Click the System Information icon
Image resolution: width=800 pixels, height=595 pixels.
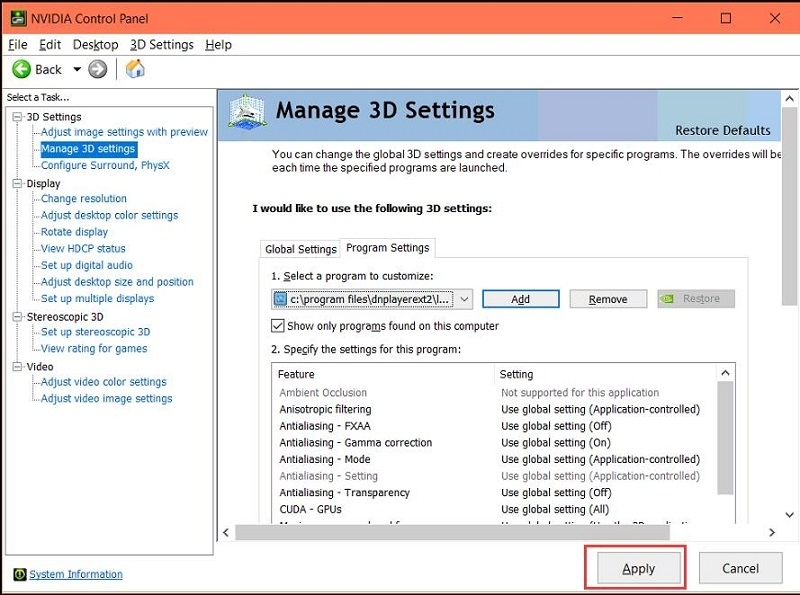click(x=19, y=574)
